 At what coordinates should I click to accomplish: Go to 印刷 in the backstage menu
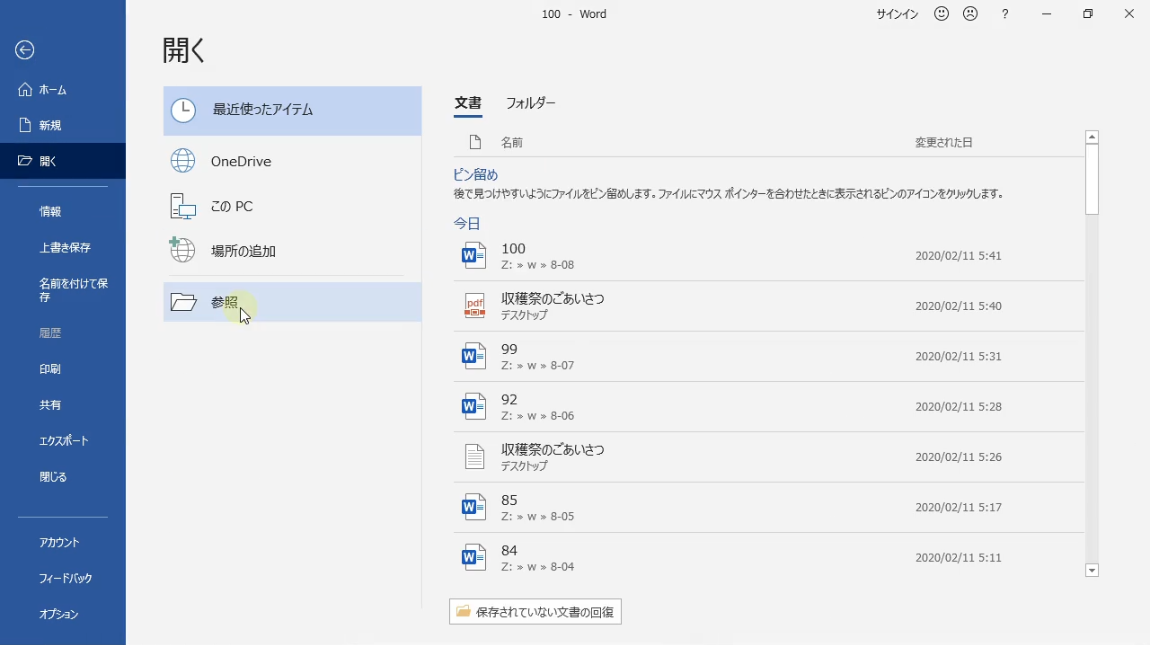click(x=50, y=369)
